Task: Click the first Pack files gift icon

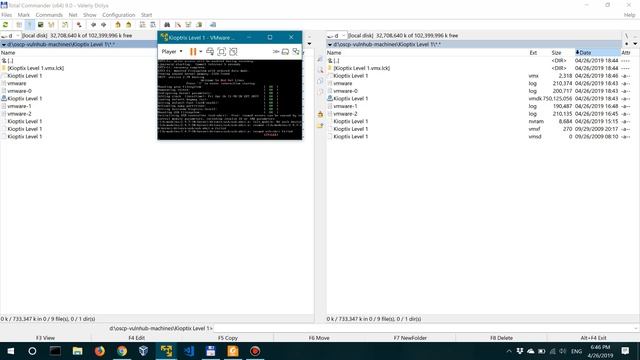Action: click(118, 25)
